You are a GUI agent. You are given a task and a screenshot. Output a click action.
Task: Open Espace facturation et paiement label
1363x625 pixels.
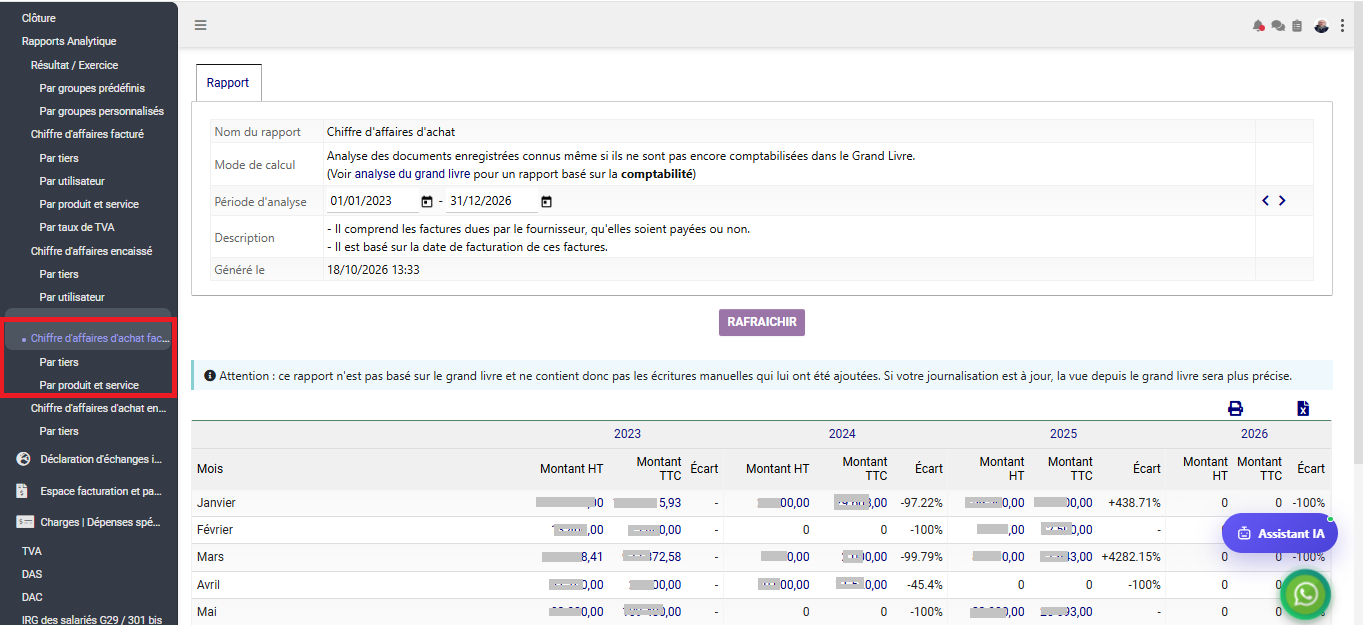click(x=101, y=491)
